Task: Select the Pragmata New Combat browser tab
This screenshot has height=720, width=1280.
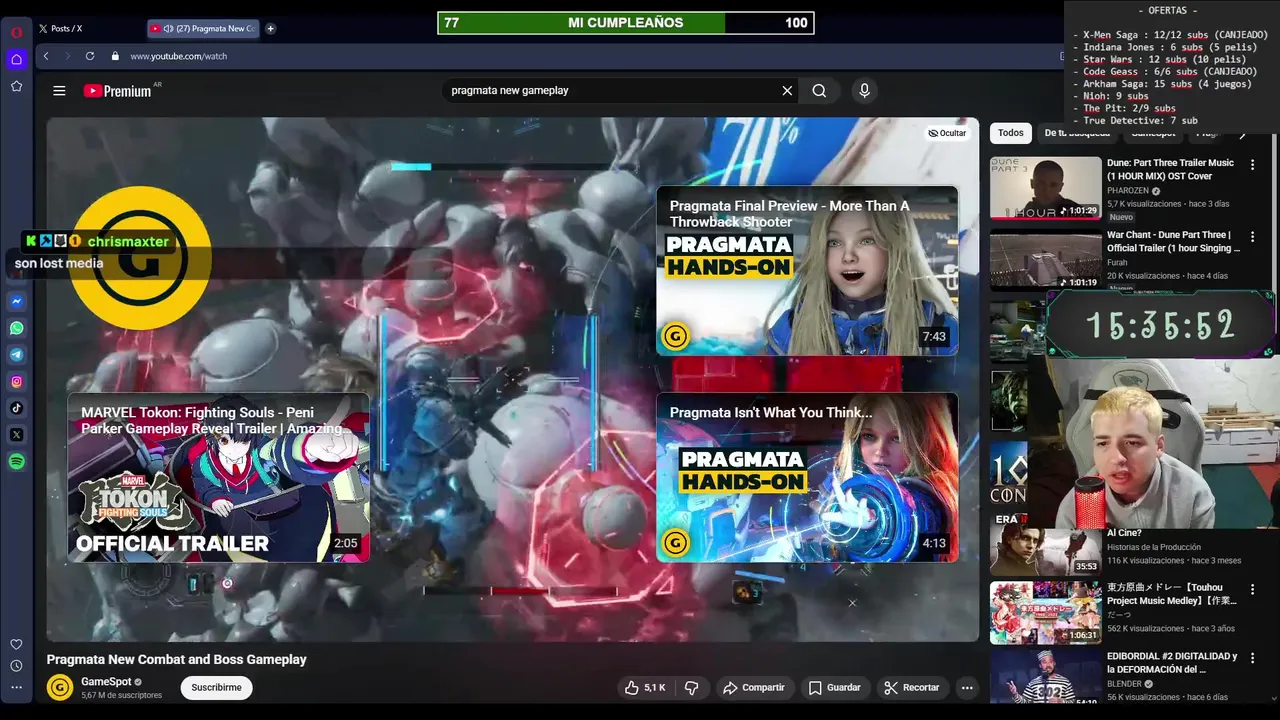Action: 205,29
